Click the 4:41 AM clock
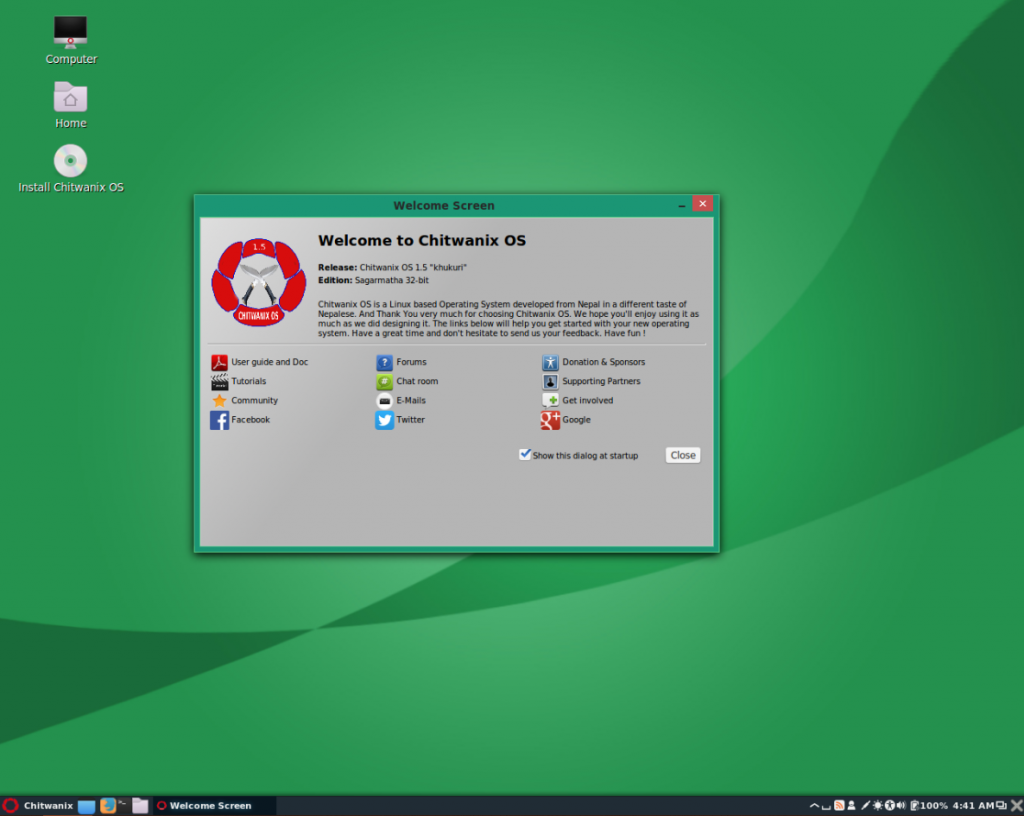Viewport: 1024px width, 816px height. (x=973, y=806)
